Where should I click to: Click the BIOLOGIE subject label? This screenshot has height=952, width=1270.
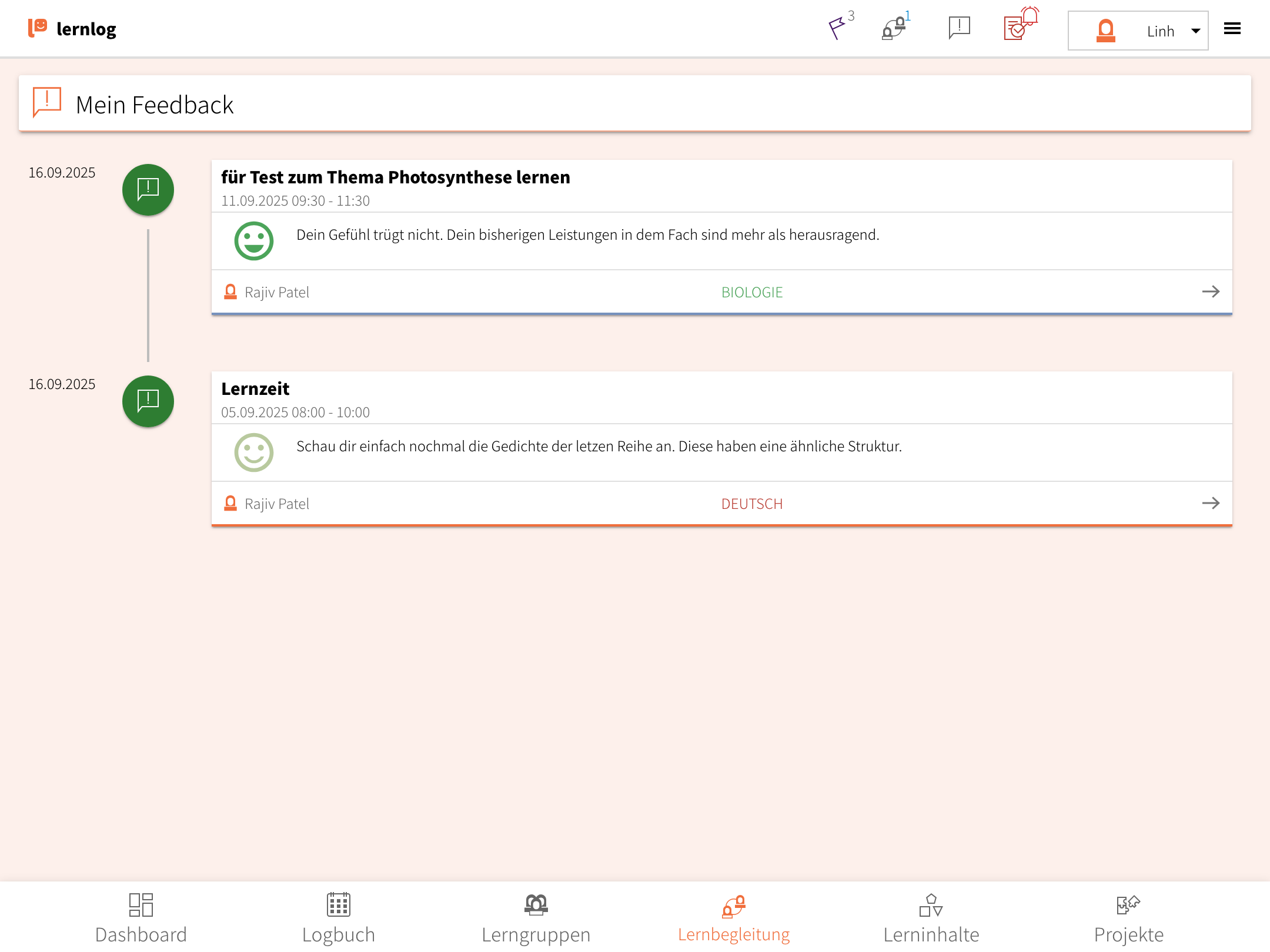tap(752, 292)
